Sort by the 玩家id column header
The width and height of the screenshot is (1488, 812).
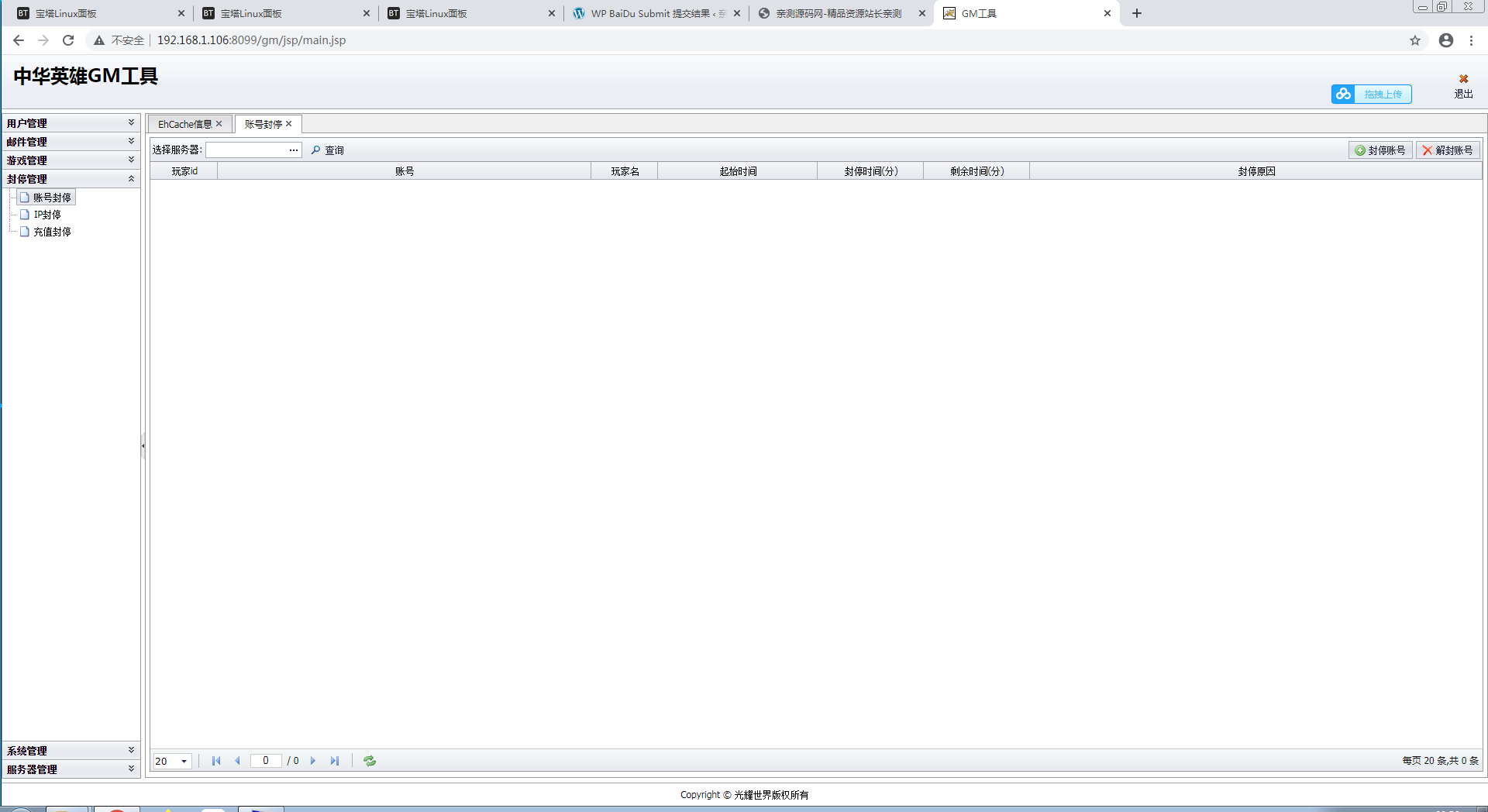click(x=184, y=171)
